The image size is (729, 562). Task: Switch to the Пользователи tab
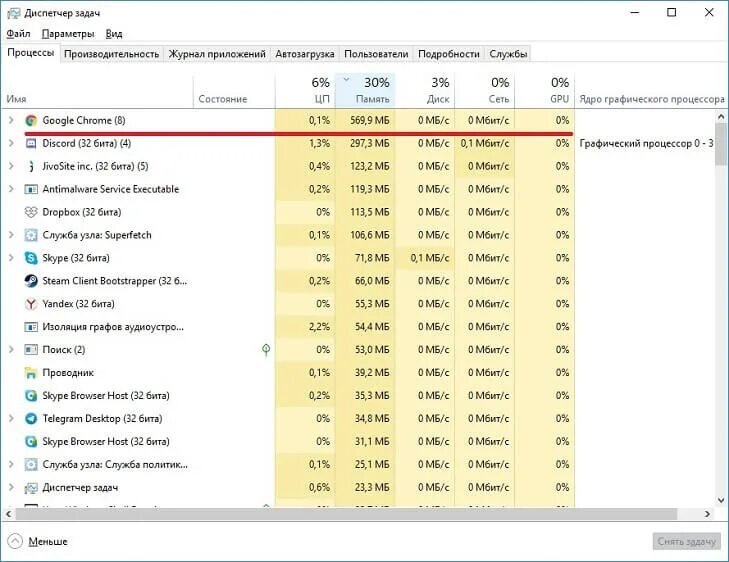376,54
